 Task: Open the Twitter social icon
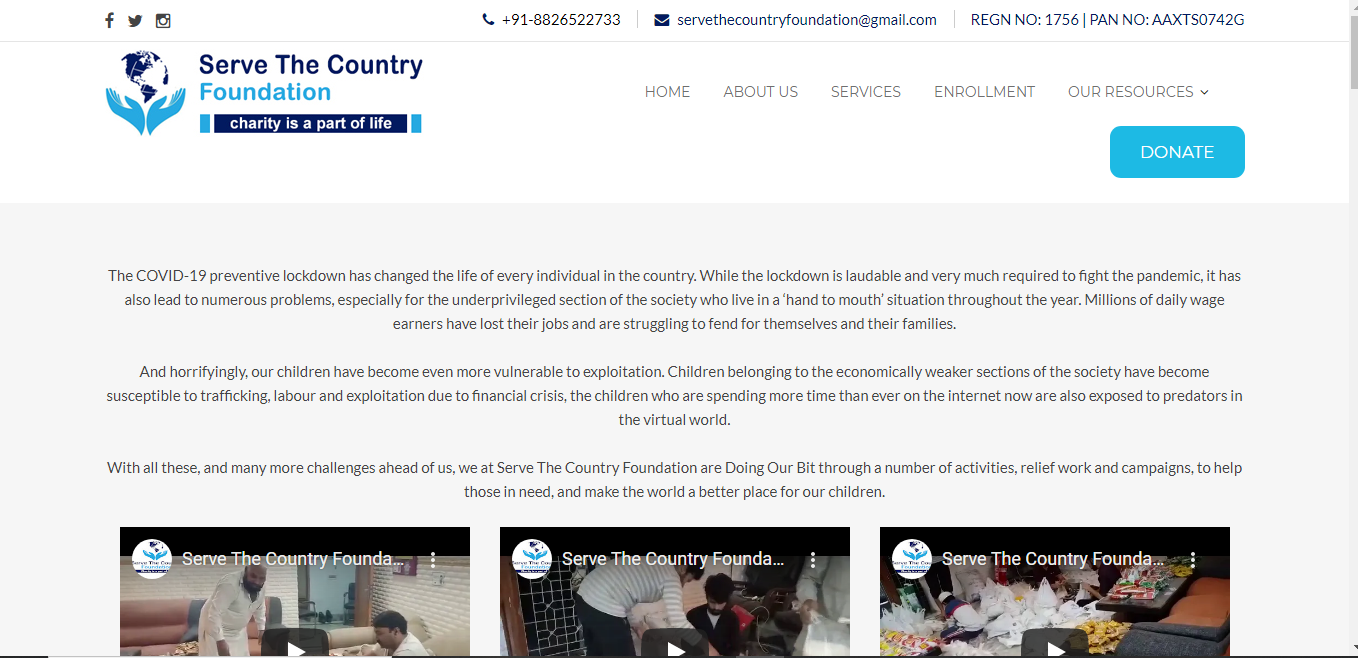click(x=135, y=20)
